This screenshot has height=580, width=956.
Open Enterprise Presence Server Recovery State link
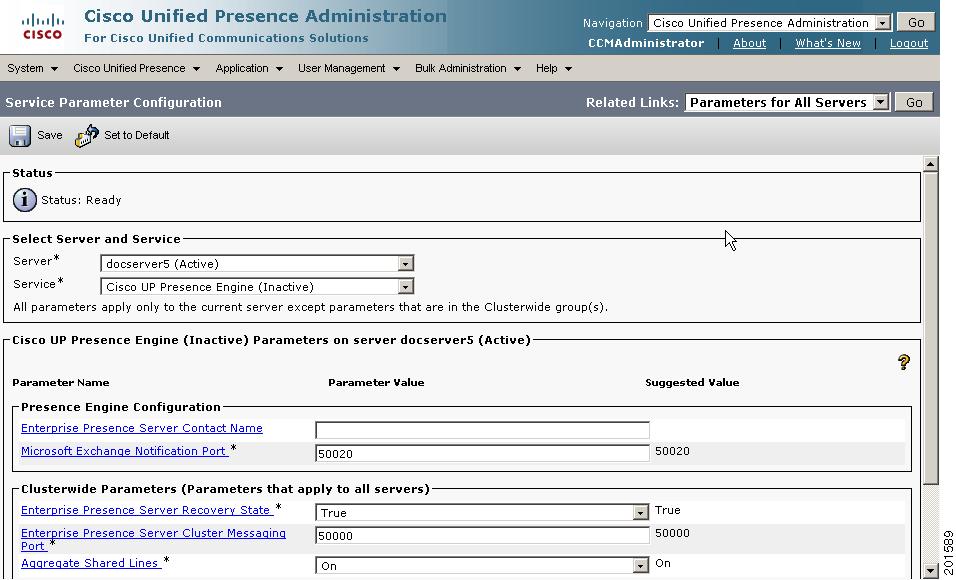click(146, 510)
